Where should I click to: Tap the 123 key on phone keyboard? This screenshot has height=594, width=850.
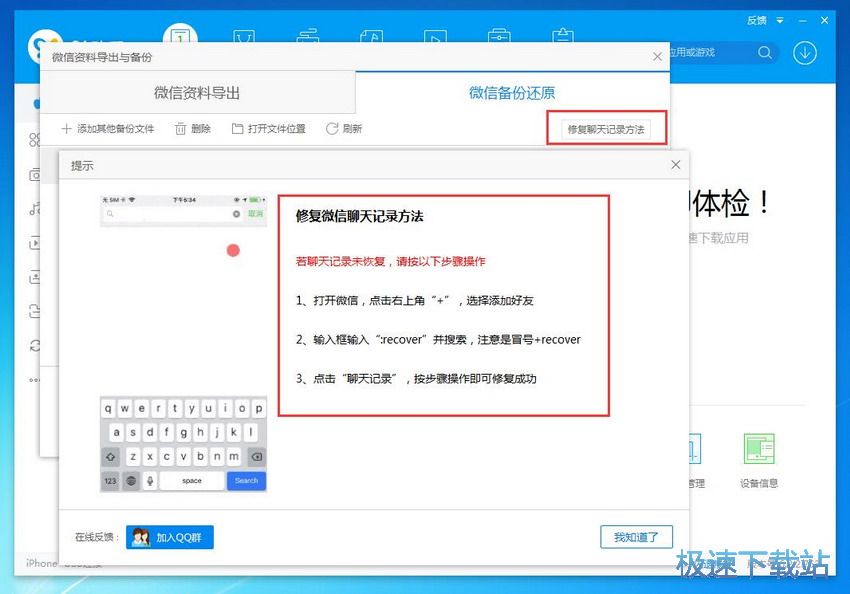tap(111, 481)
